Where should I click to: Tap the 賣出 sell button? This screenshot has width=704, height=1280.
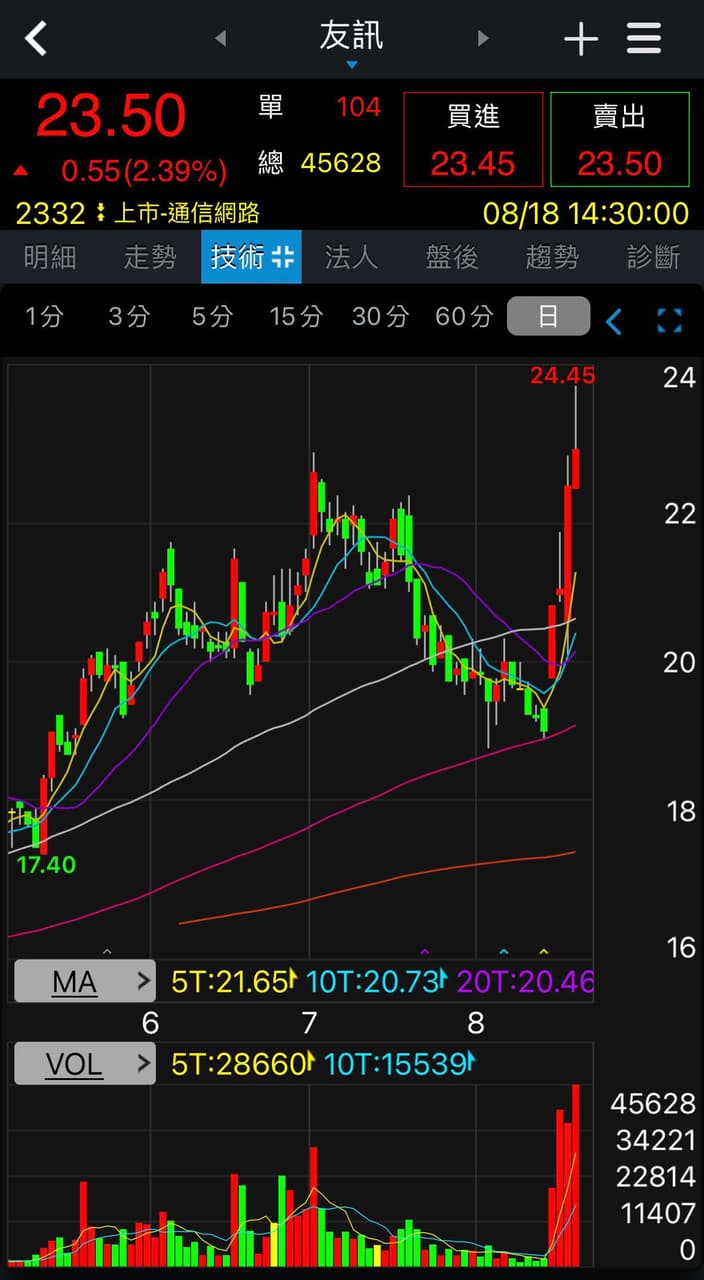coord(620,139)
